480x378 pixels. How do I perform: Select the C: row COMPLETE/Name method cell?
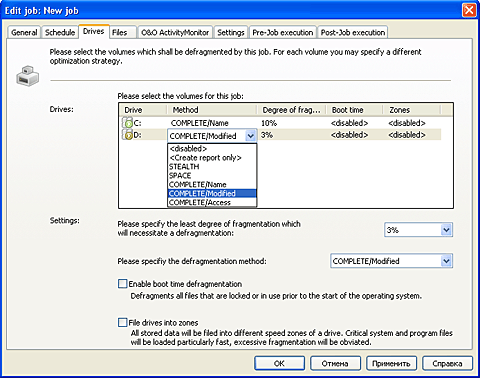[199, 123]
